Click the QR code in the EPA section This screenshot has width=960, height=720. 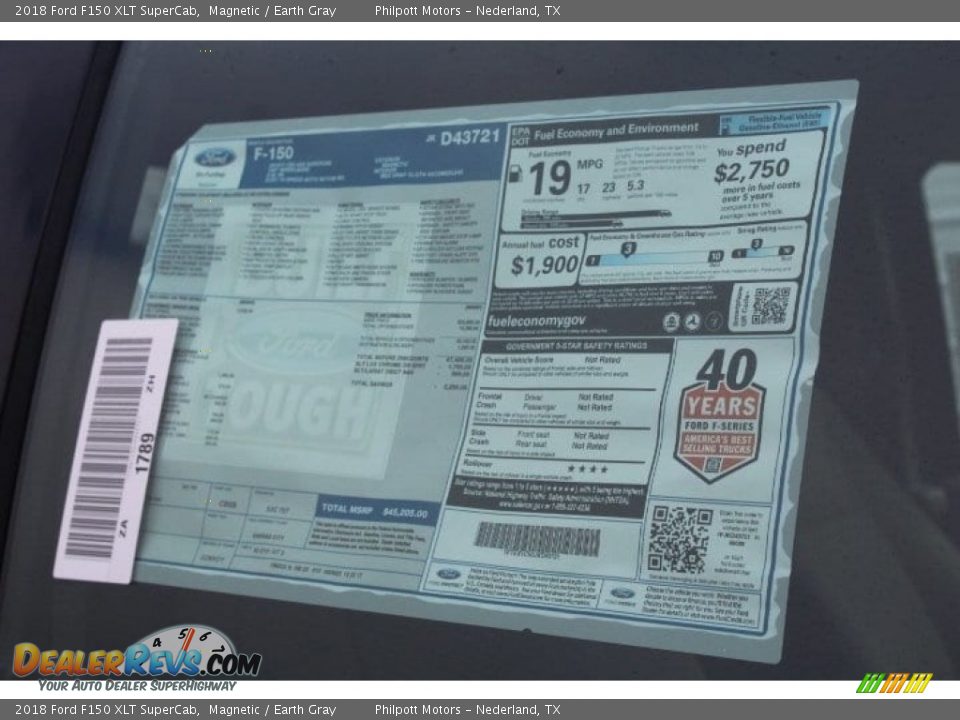(768, 306)
